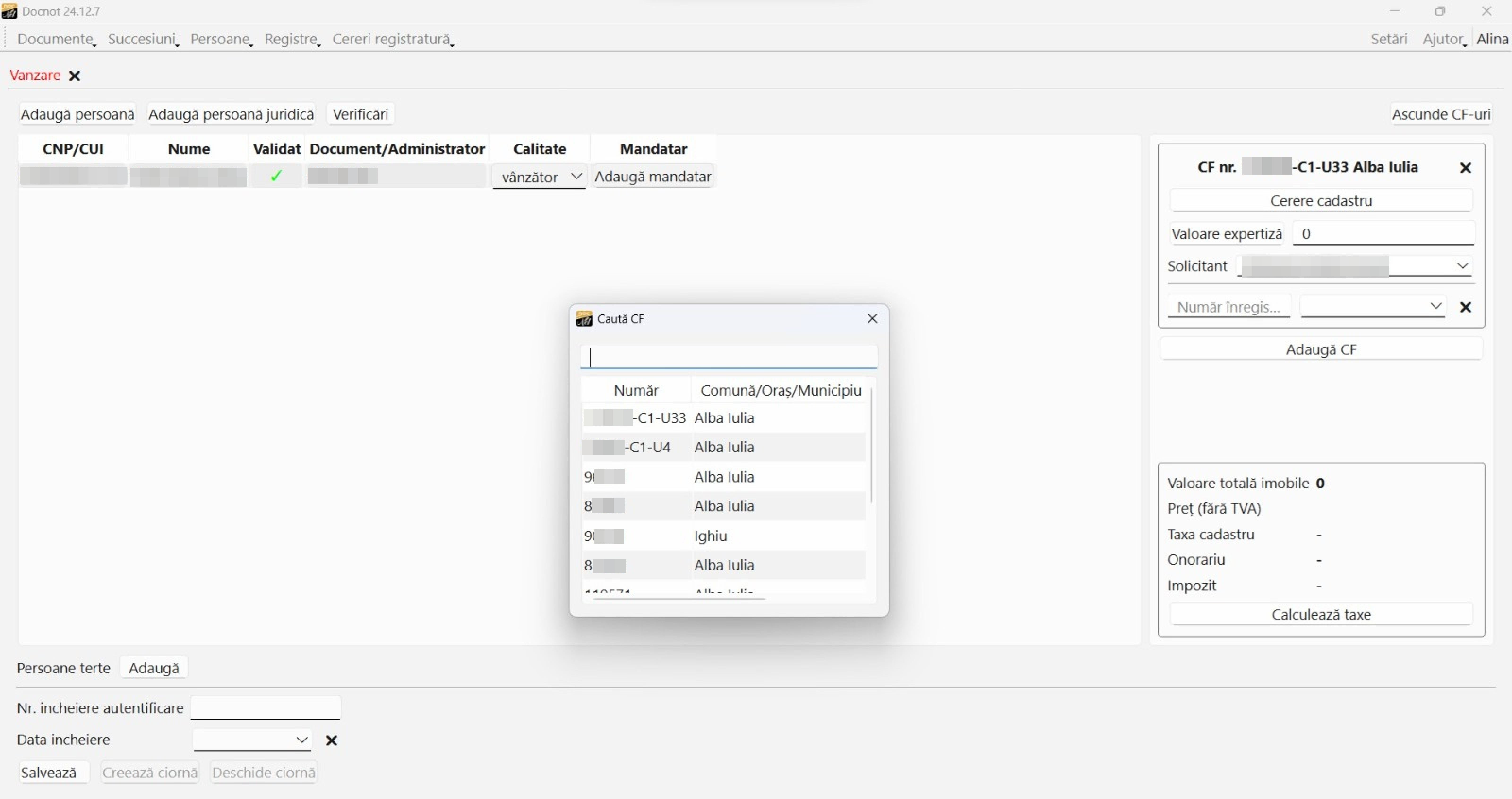Close the Vanzare tab with X icon
This screenshot has width=1512, height=799.
pos(75,76)
